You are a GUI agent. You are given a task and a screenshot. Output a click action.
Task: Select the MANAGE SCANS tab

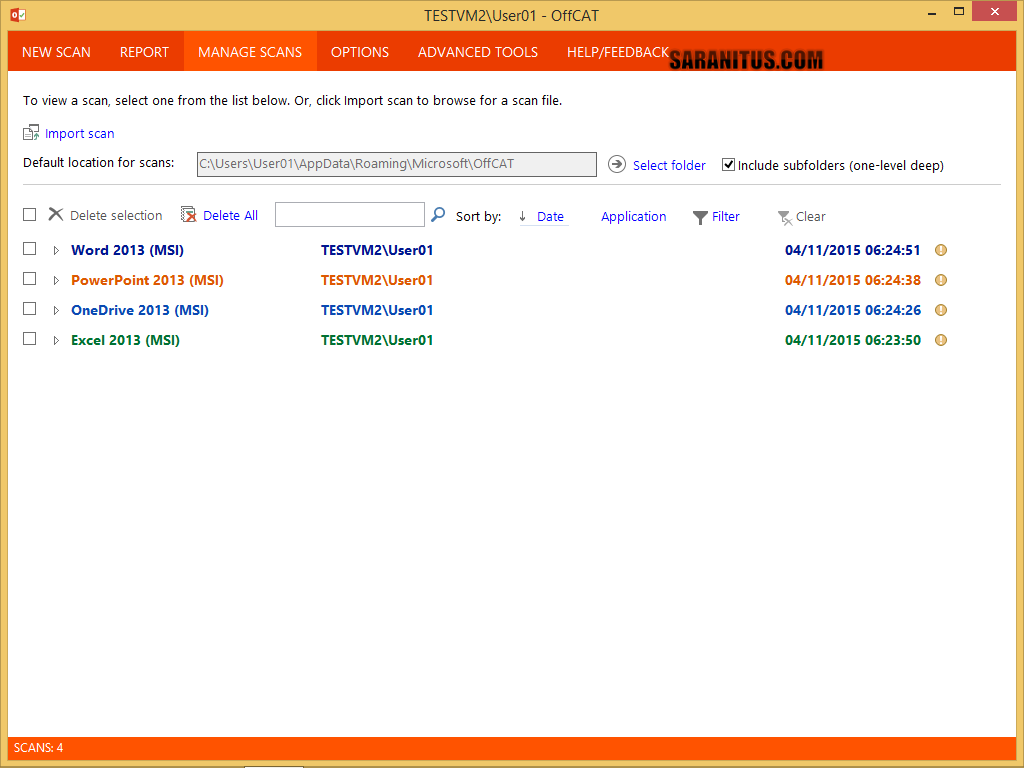coord(250,52)
